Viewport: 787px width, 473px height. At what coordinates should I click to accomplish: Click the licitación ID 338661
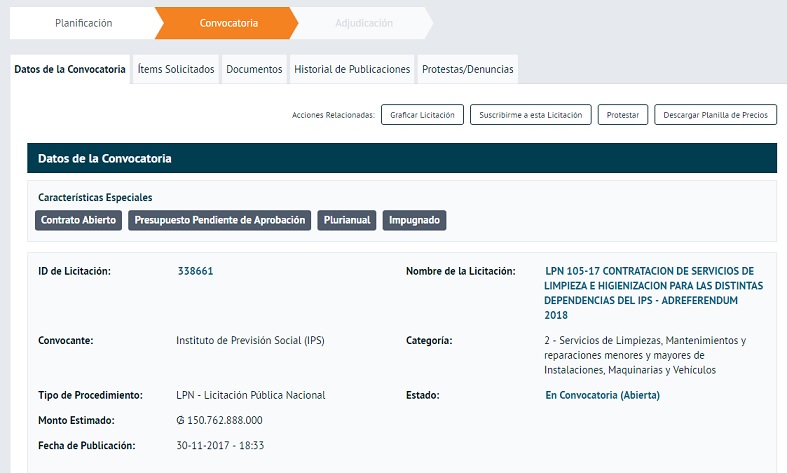[x=195, y=271]
